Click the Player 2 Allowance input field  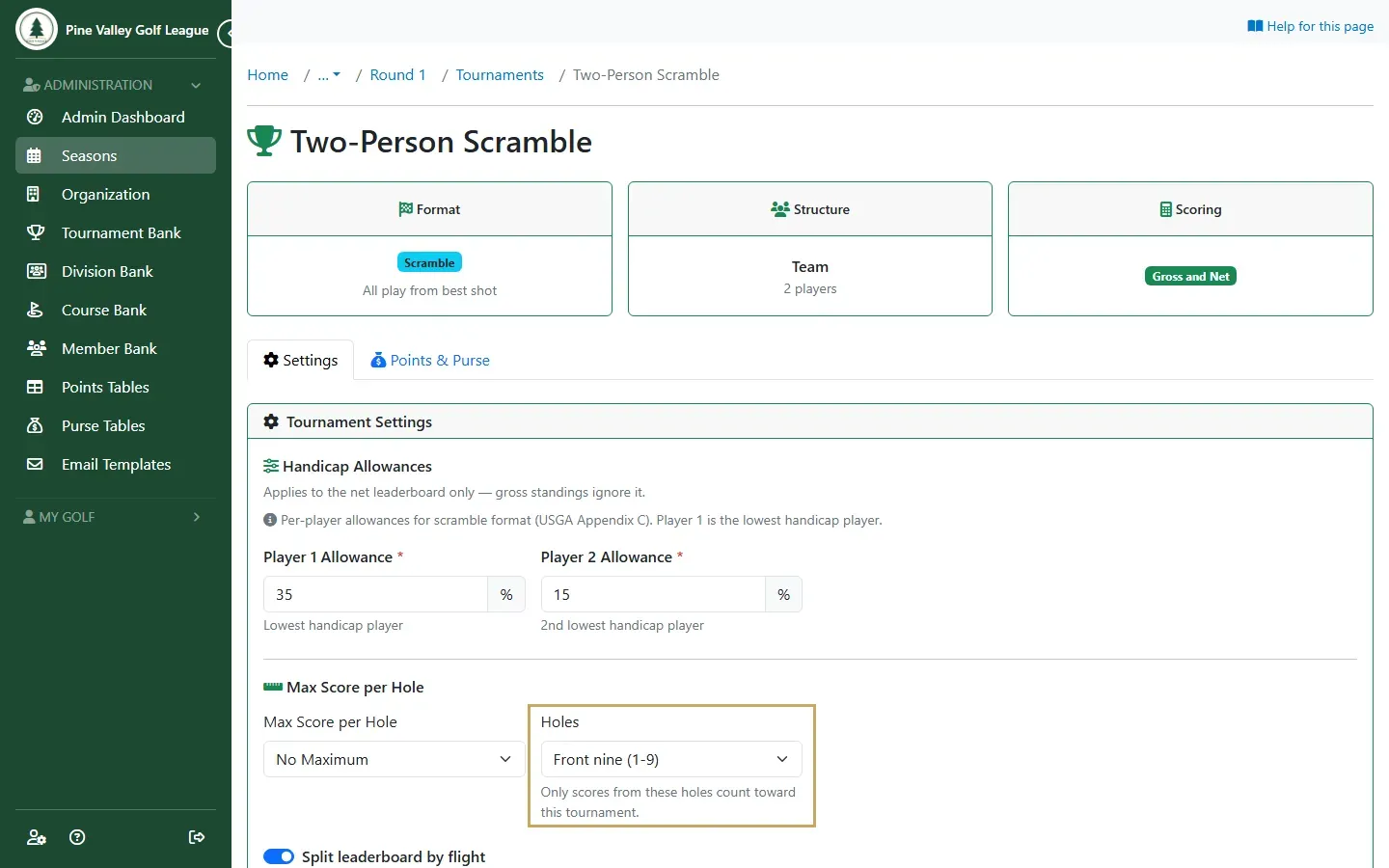pyautogui.click(x=653, y=594)
